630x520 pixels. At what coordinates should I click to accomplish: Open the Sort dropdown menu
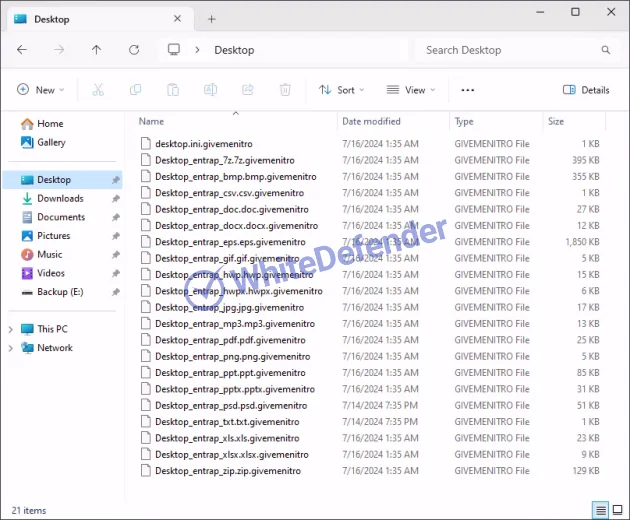click(x=343, y=90)
